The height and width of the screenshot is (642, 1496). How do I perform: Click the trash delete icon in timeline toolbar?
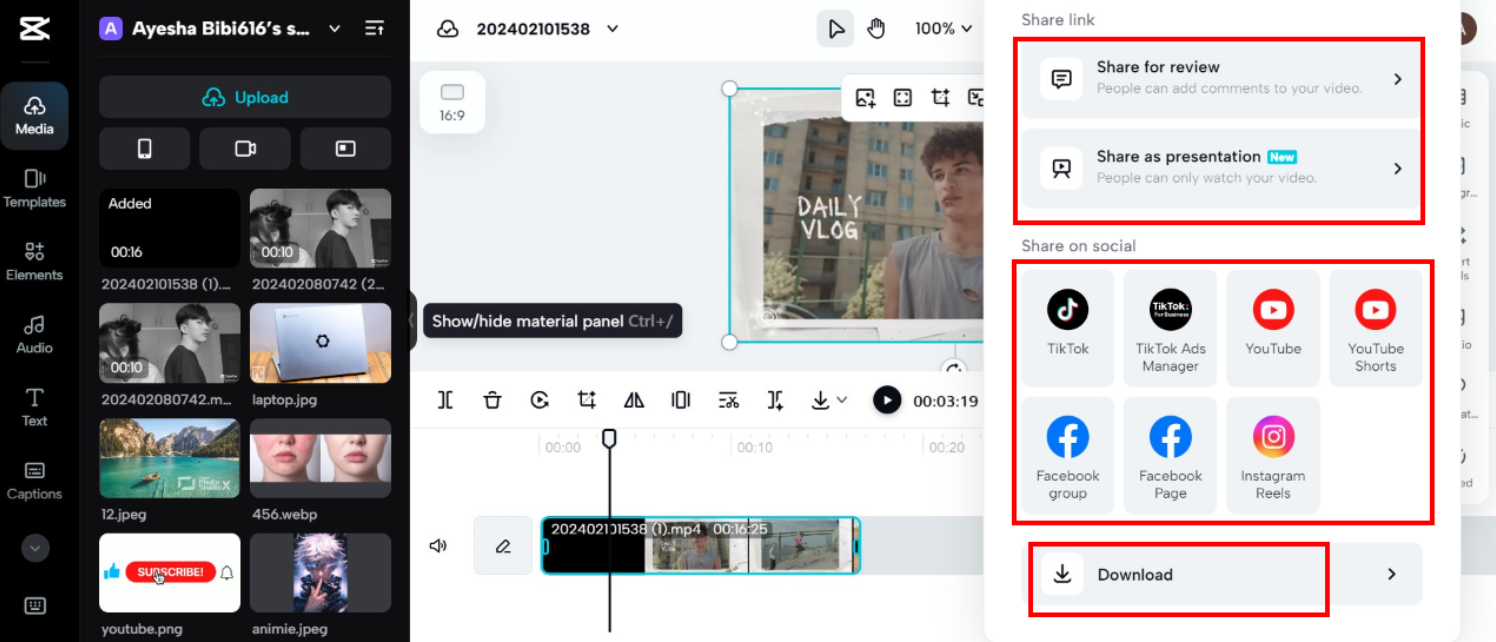tap(492, 400)
